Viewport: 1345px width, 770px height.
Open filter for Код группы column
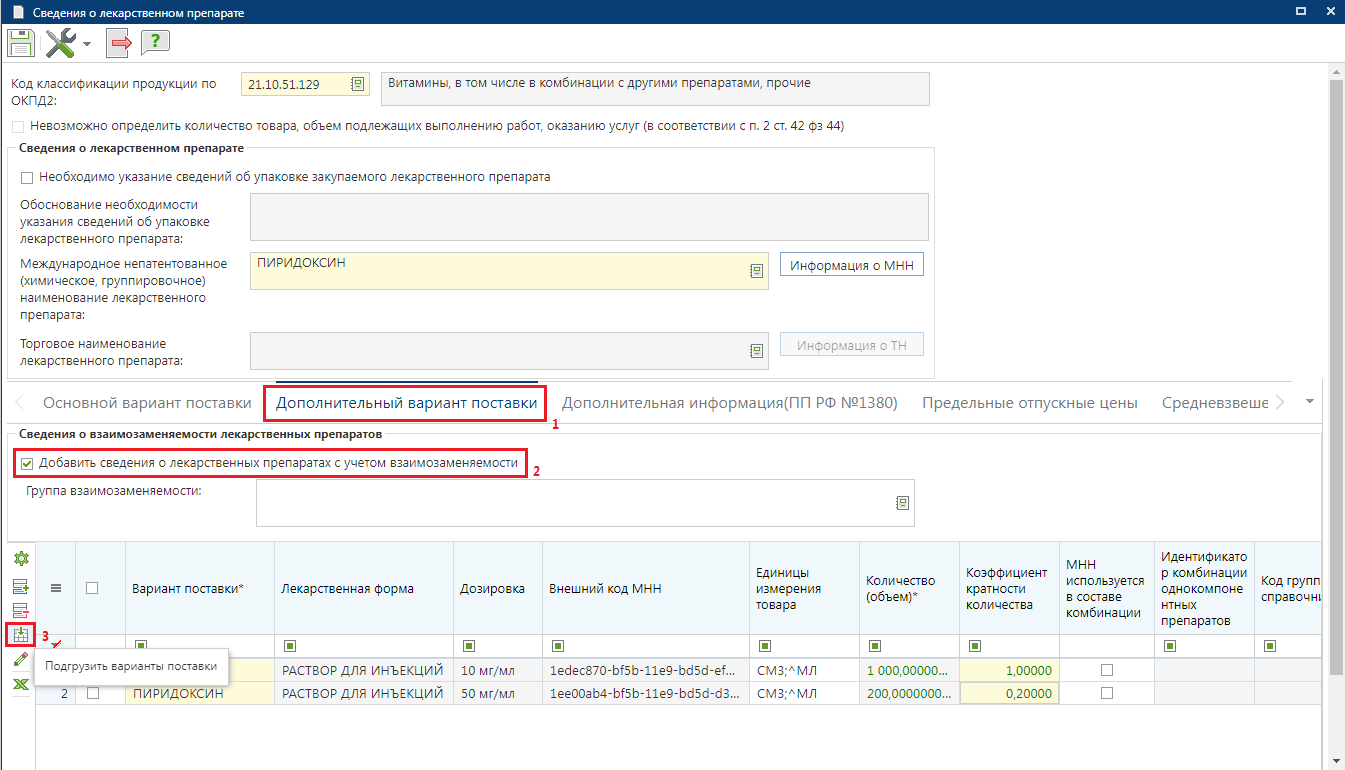(x=1270, y=646)
